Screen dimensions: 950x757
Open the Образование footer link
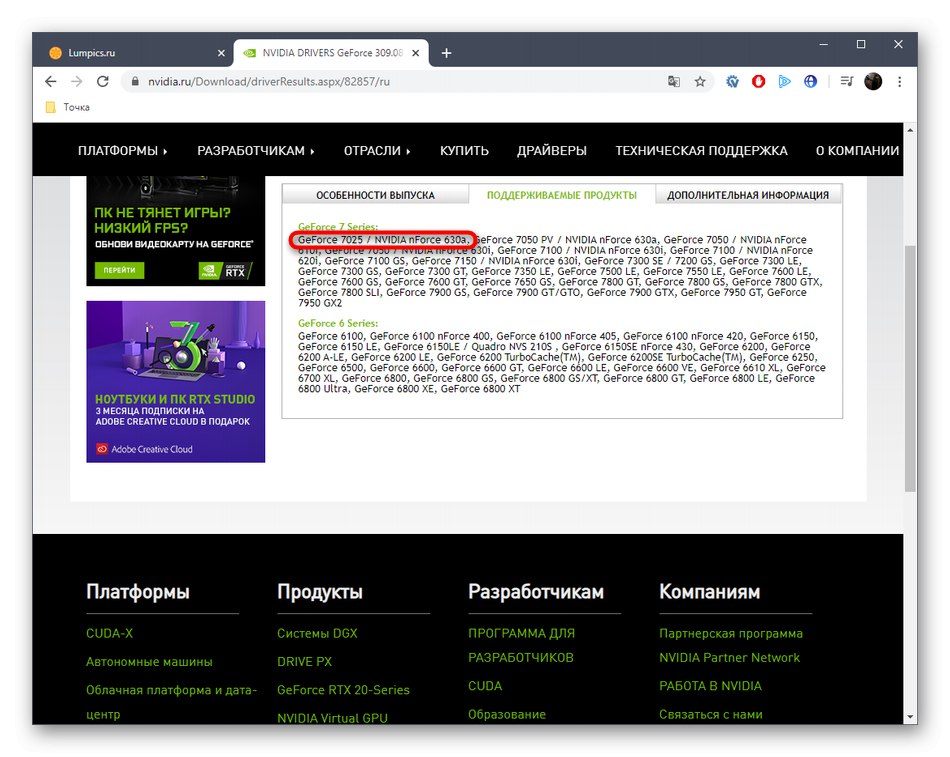coord(507,715)
